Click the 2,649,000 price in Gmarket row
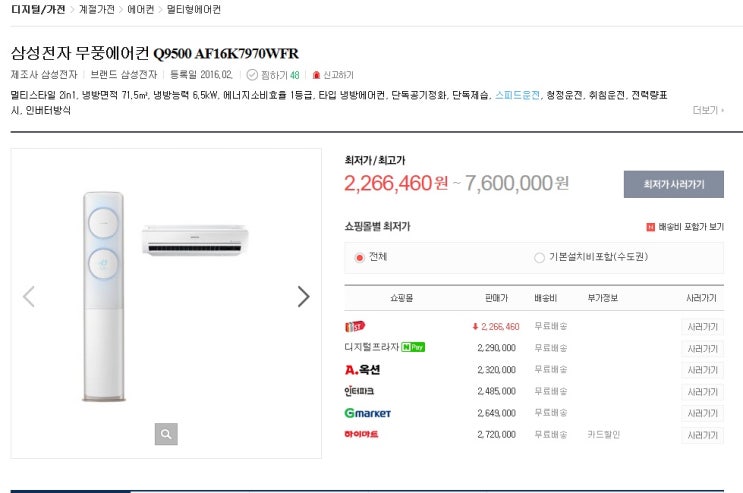Viewport: 743px width, 493px height. [x=496, y=413]
